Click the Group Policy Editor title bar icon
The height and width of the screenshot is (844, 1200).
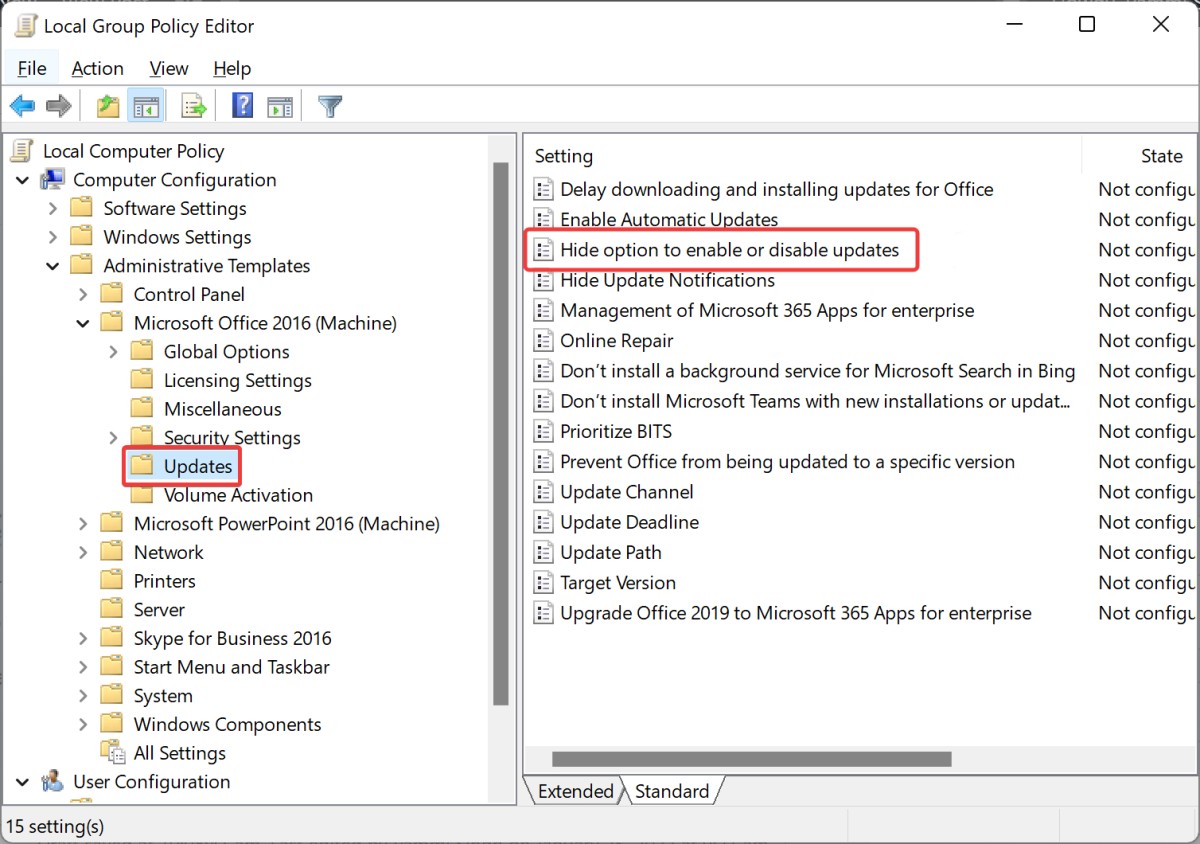[x=25, y=26]
